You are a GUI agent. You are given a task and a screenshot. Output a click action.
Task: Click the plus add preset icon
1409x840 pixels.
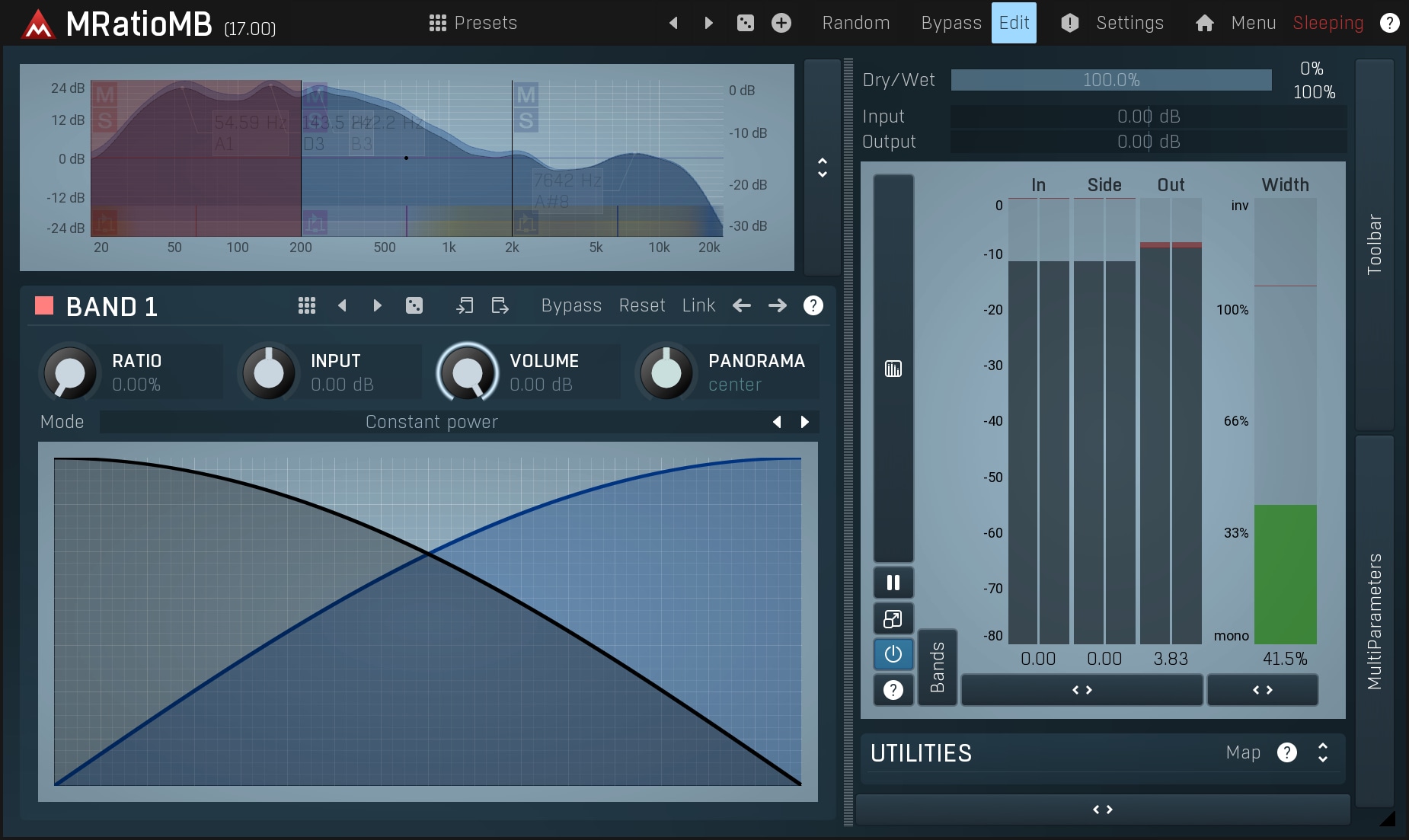coord(781,23)
